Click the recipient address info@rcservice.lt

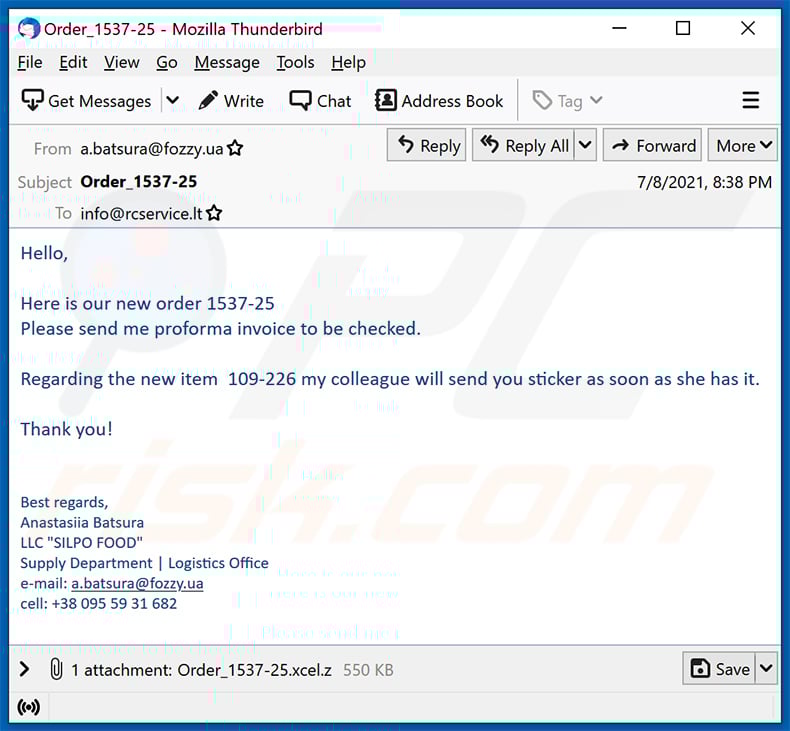point(142,214)
